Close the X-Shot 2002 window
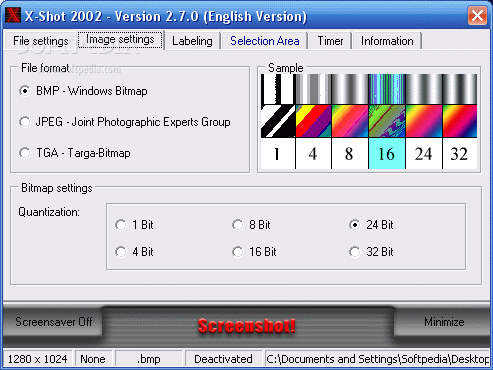This screenshot has height=370, width=493. [477, 16]
